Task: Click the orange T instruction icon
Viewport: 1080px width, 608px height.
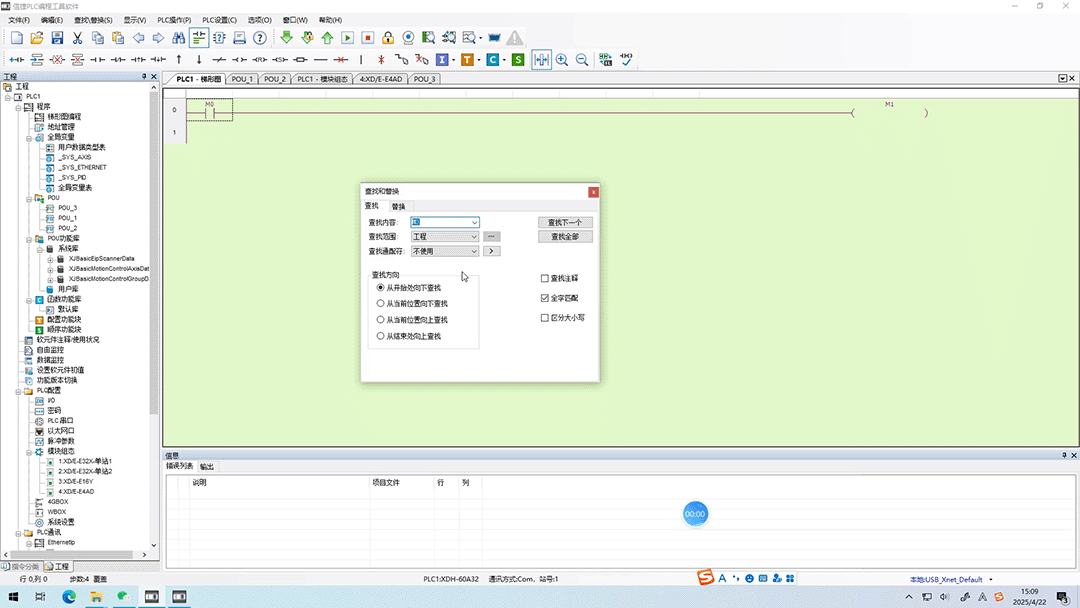Action: coord(468,60)
